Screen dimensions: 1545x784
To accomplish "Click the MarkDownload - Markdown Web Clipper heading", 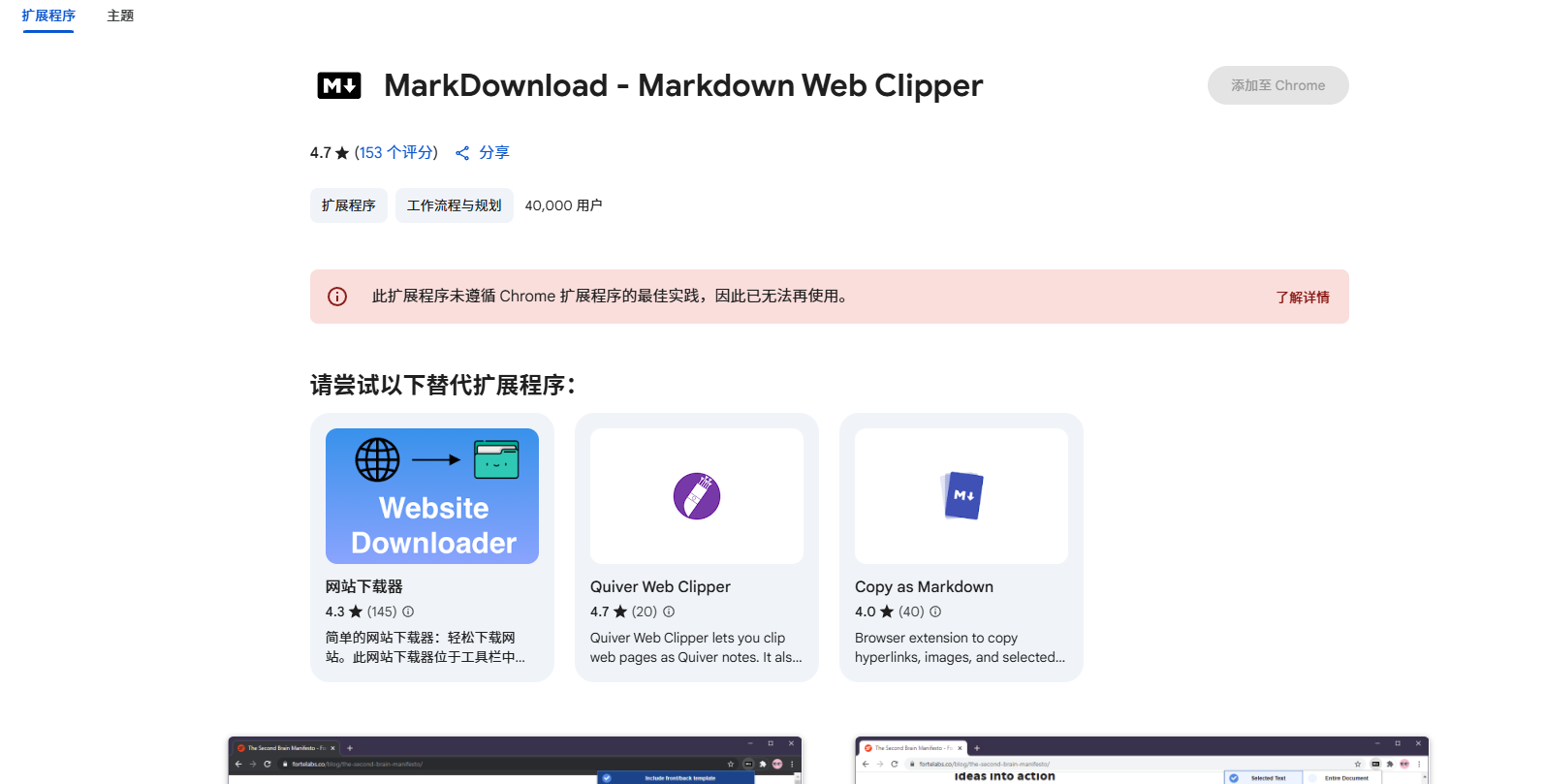I will tap(683, 85).
